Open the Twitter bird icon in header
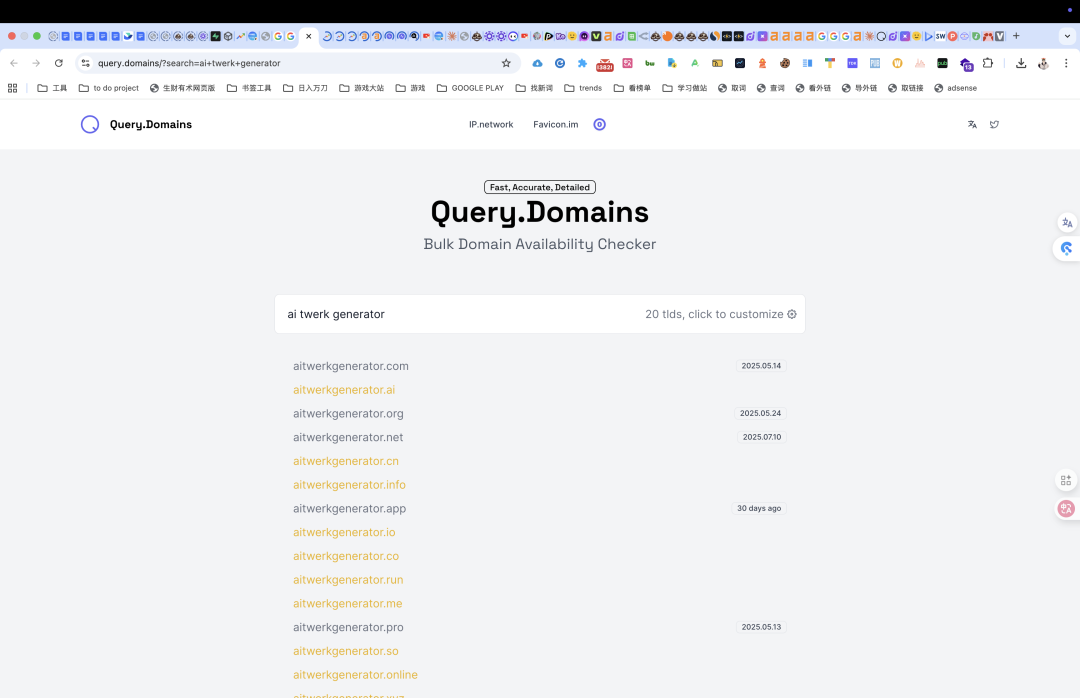Image resolution: width=1080 pixels, height=698 pixels. pos(994,125)
